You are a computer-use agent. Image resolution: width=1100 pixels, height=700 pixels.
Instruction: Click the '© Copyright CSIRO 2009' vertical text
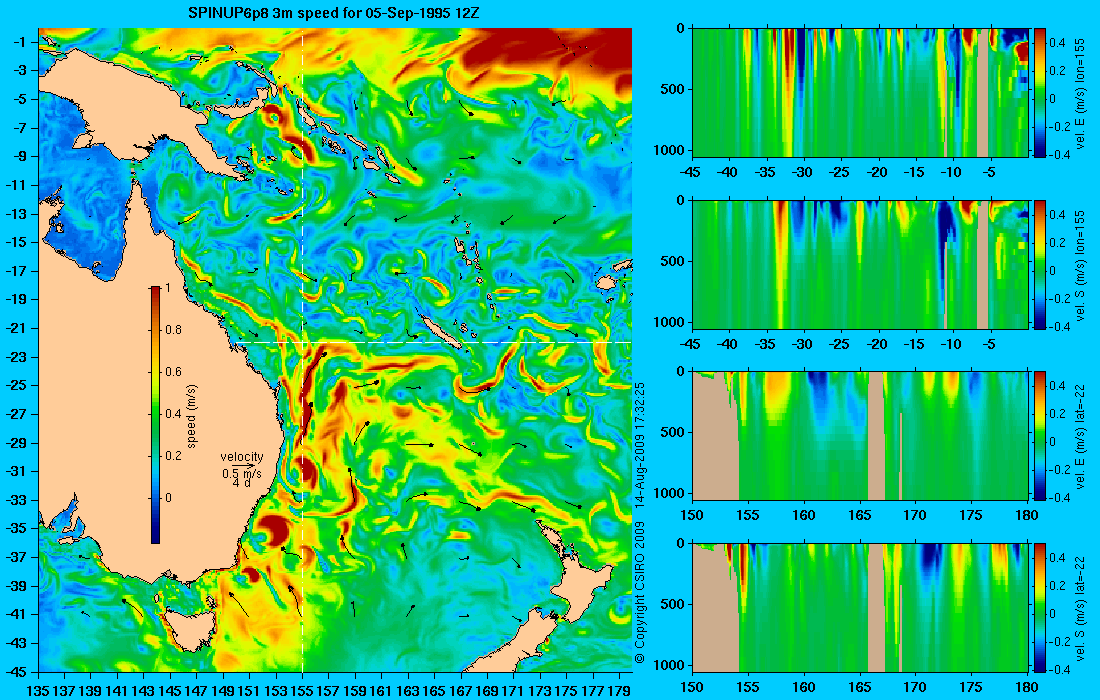639,593
